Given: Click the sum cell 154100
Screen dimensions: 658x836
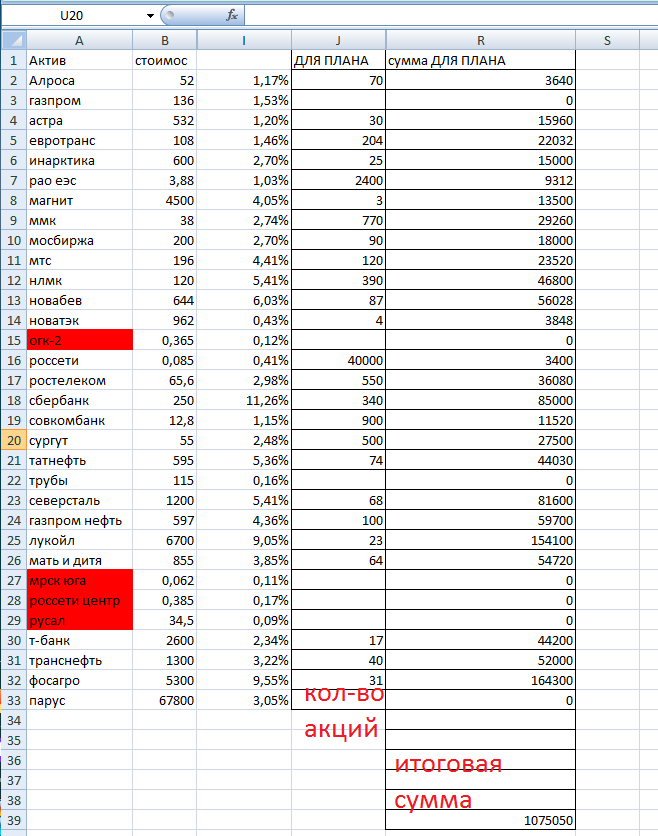Looking at the screenshot, I should 481,540.
